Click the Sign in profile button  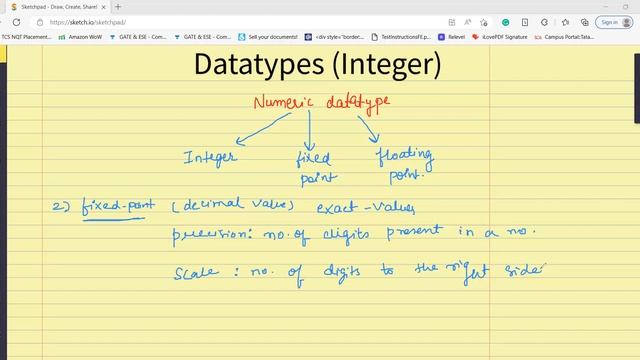coord(614,22)
